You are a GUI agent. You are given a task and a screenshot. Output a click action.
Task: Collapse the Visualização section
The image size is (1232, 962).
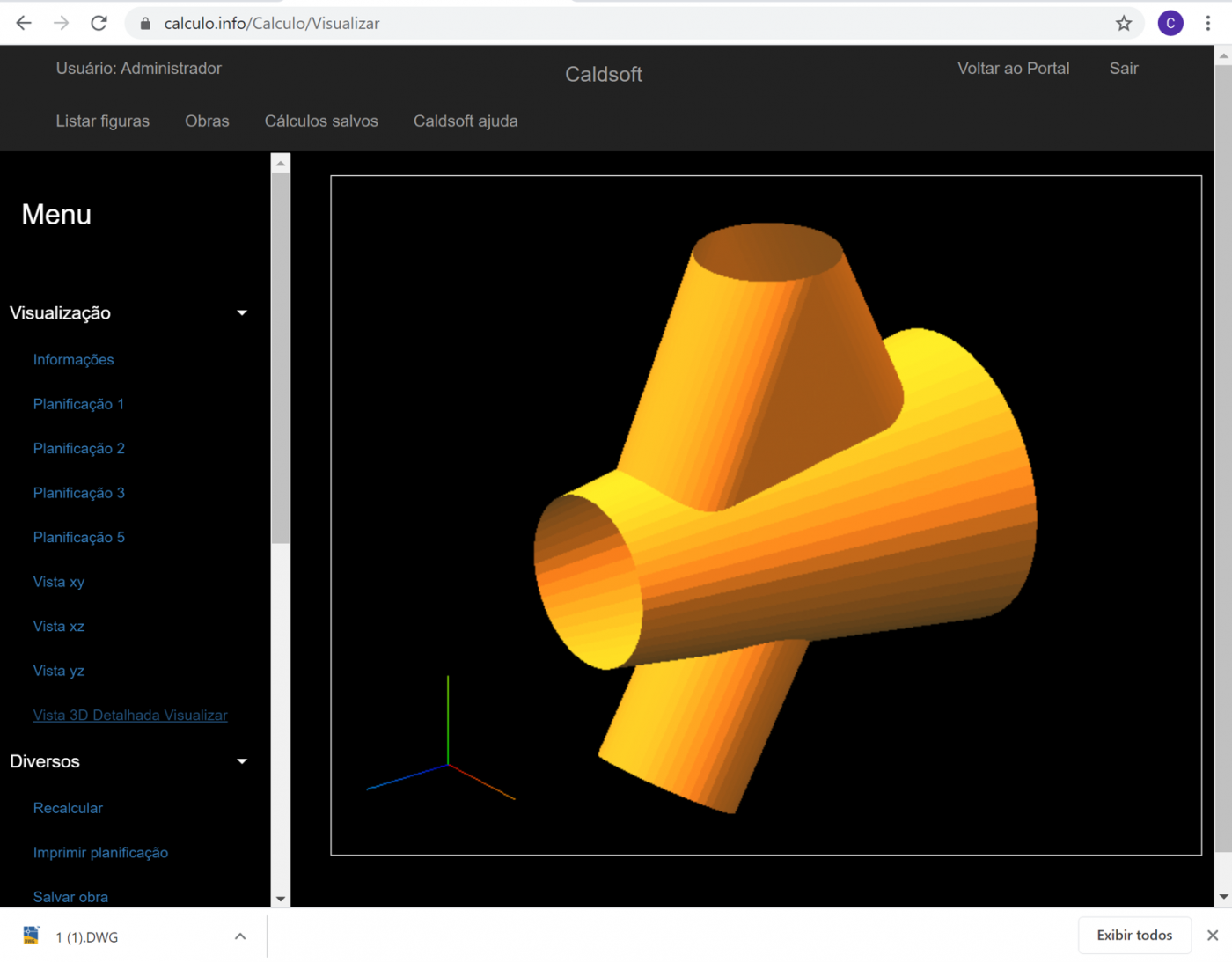click(242, 313)
